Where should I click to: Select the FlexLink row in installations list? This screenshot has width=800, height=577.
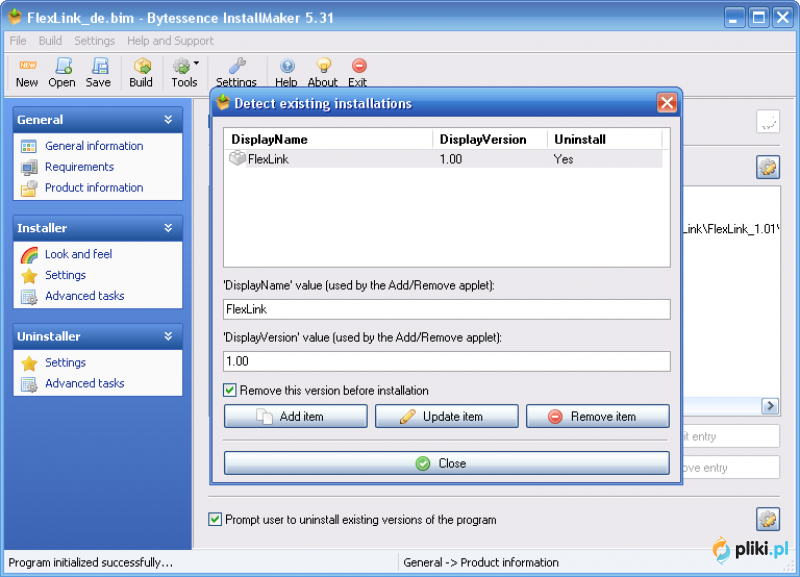coord(444,159)
